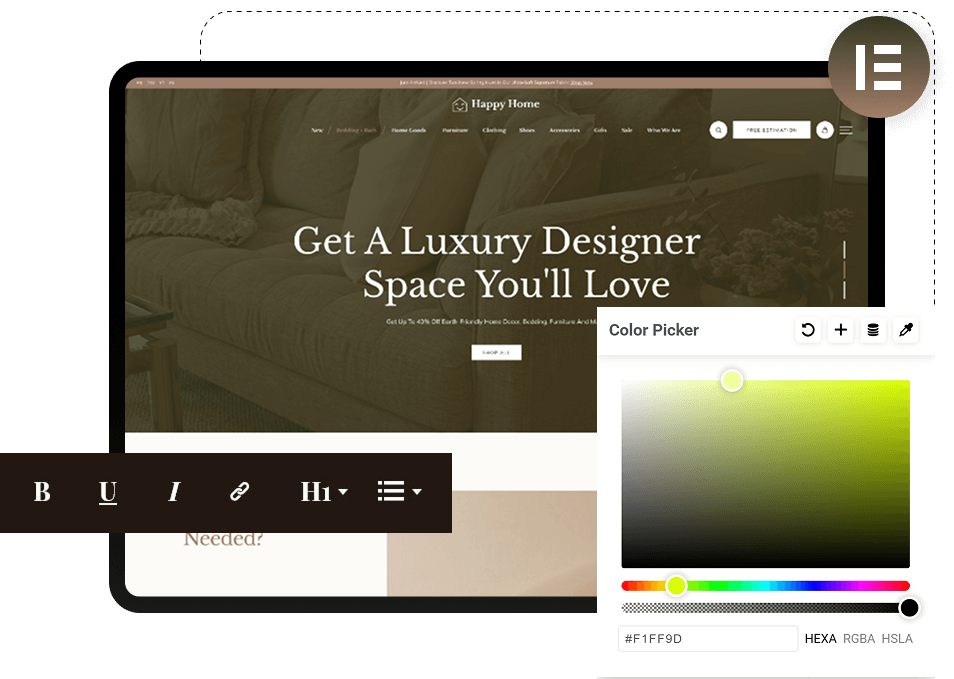This screenshot has width=954, height=679.
Task: Go to Who We Are page
Action: (663, 130)
